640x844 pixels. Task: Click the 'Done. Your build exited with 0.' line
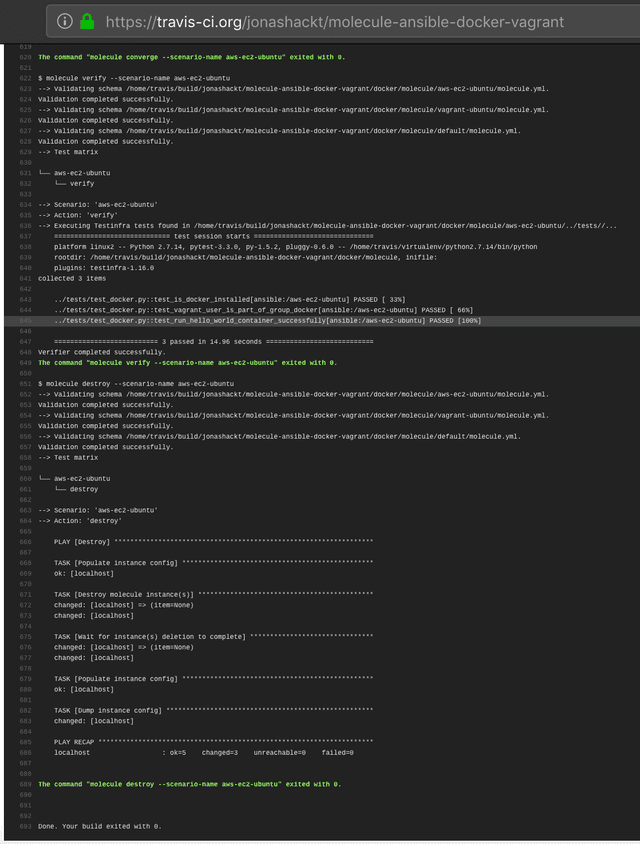pyautogui.click(x=99, y=826)
